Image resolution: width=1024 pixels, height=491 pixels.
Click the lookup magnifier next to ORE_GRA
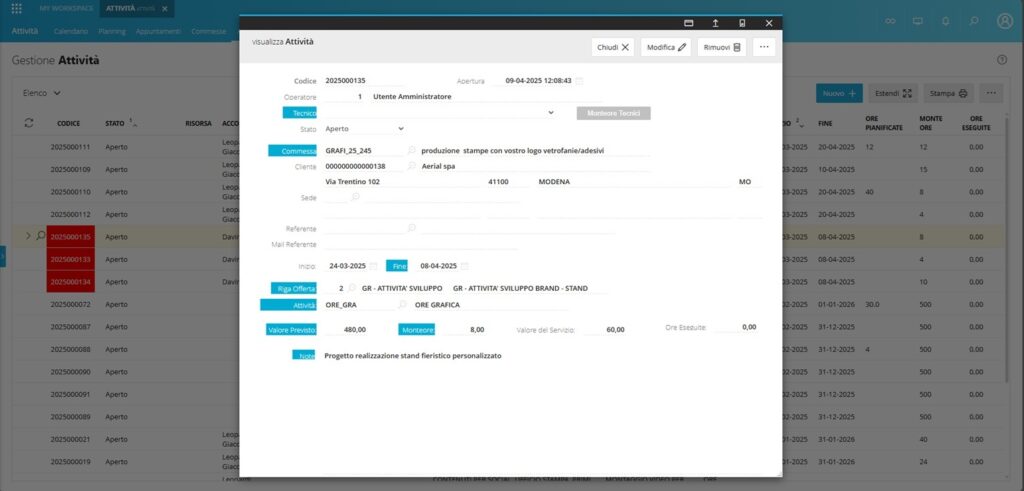coord(403,304)
